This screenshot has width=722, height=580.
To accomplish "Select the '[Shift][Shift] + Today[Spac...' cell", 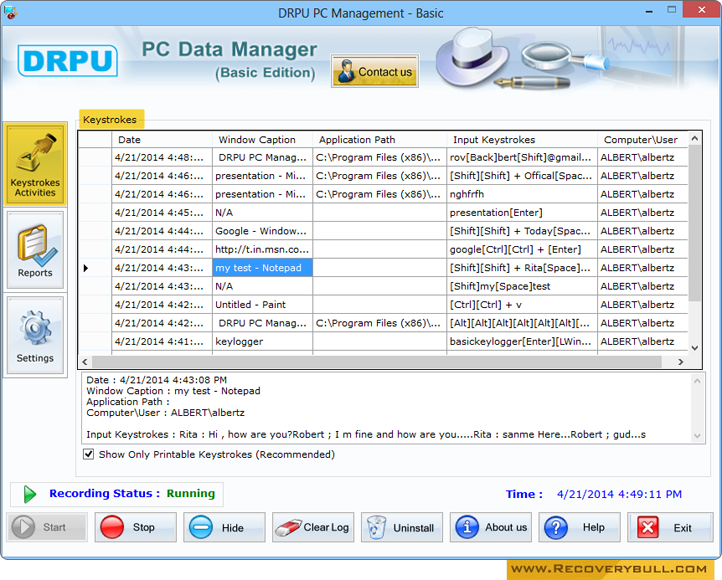I will click(522, 231).
